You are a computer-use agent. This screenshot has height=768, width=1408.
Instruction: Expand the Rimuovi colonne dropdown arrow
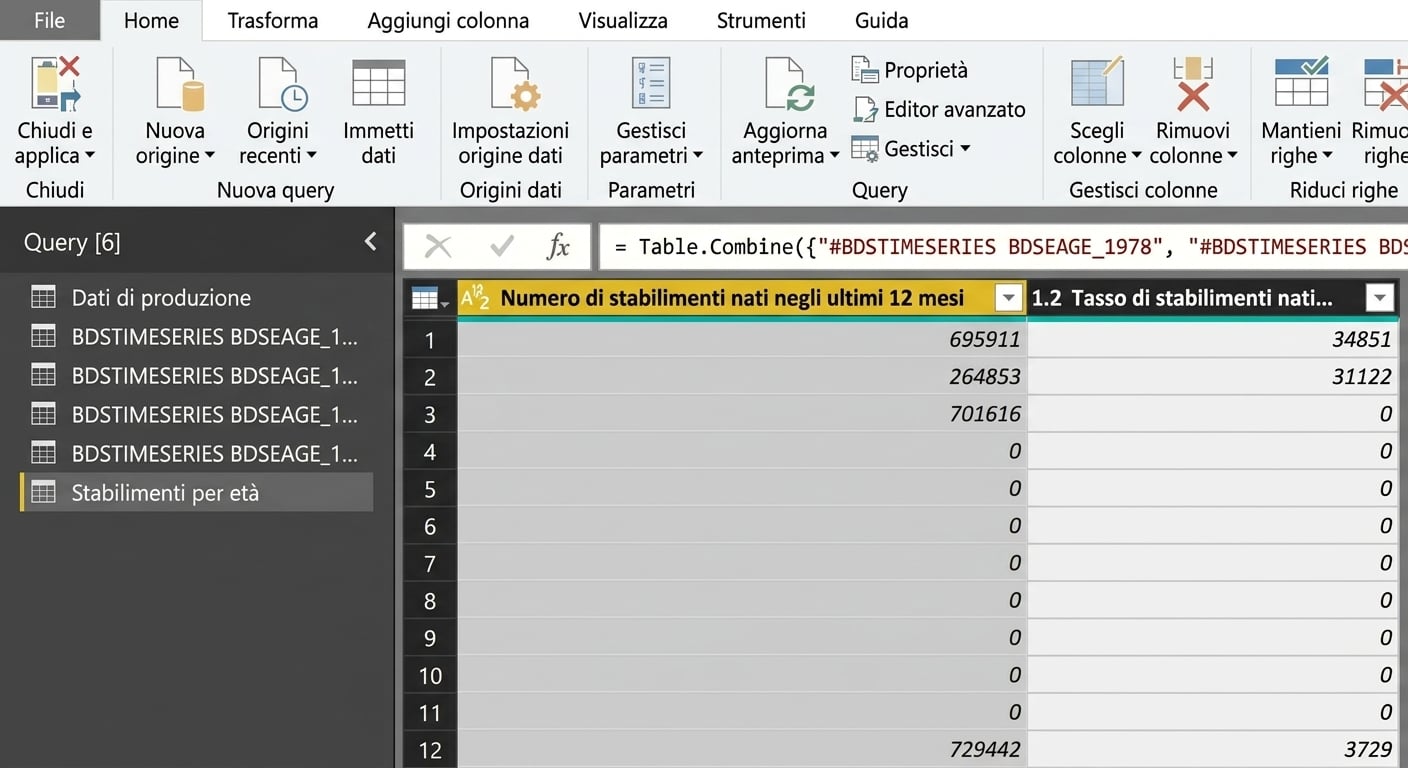(1232, 156)
